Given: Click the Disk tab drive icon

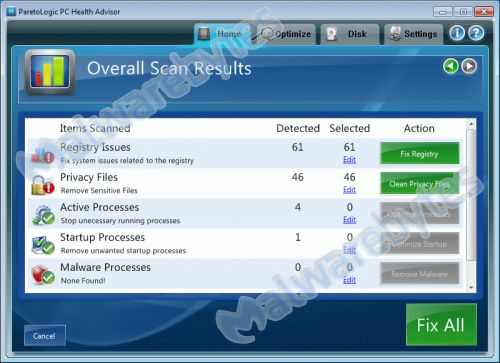Looking at the screenshot, I should tap(331, 34).
